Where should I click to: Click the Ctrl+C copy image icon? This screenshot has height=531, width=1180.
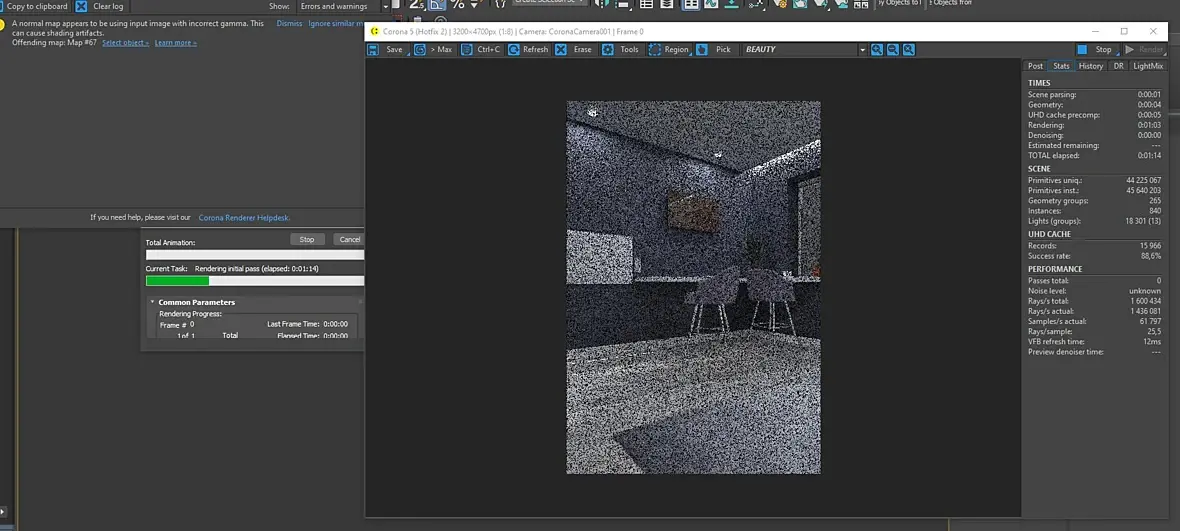click(467, 50)
